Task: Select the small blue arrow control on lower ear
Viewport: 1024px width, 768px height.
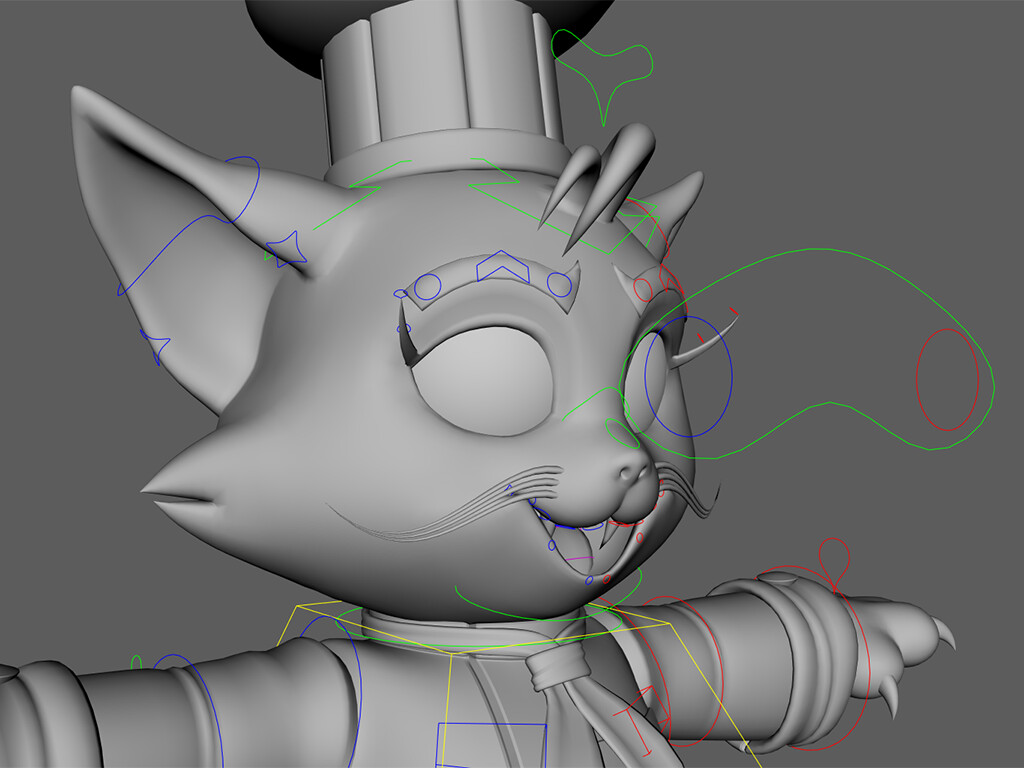Action: 155,346
